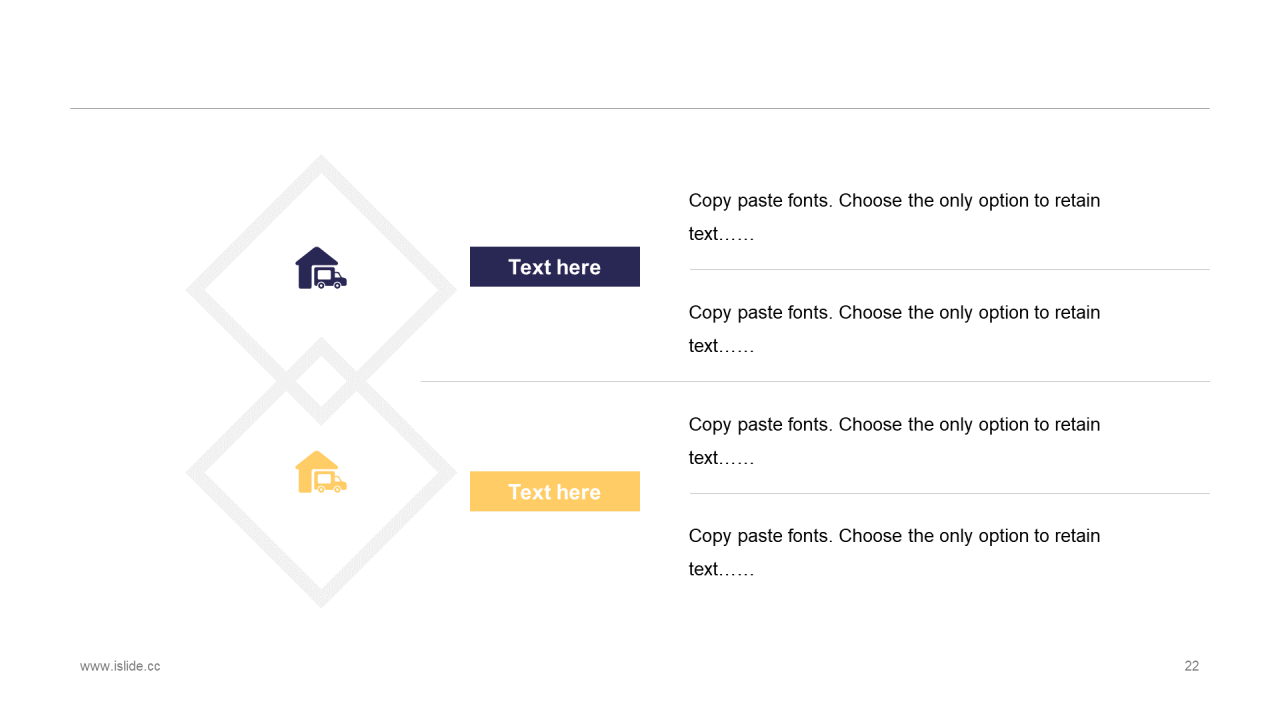Click the 'text……' line of the last paragraph

pos(721,569)
